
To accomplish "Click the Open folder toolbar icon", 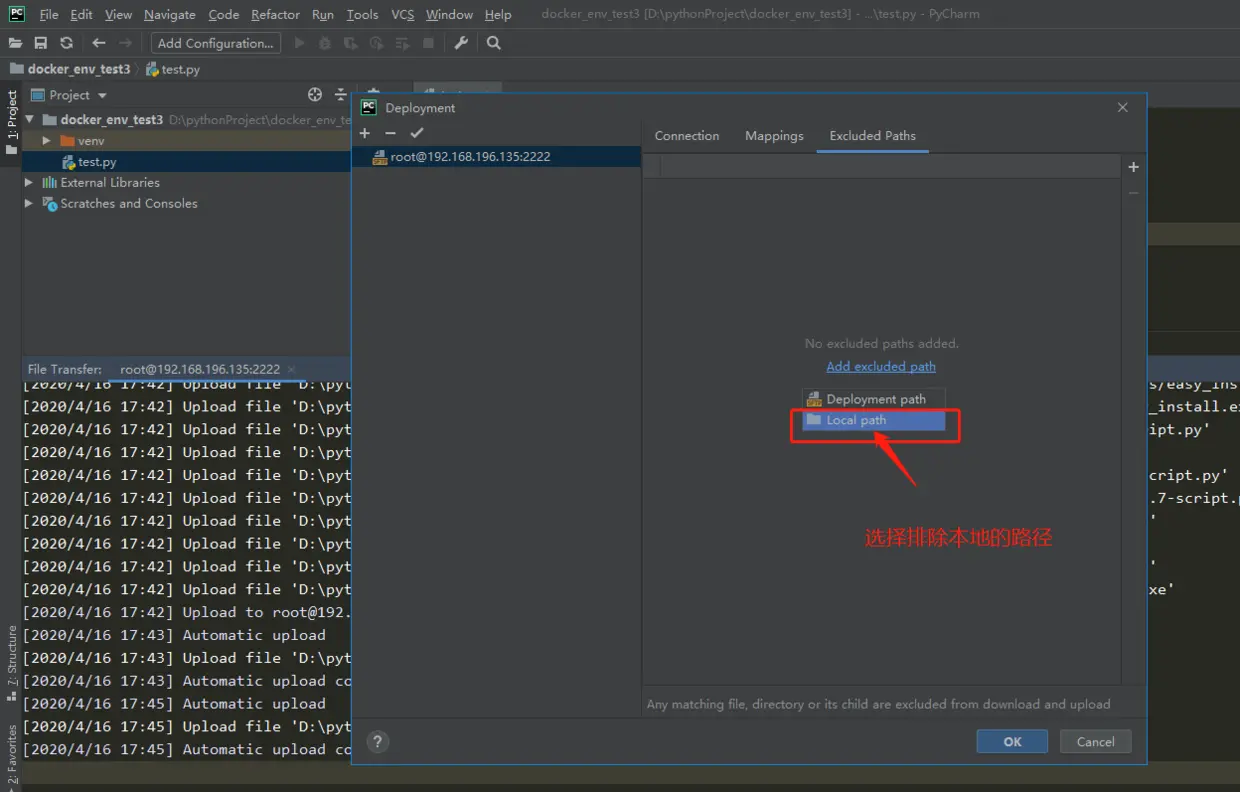I will [15, 43].
